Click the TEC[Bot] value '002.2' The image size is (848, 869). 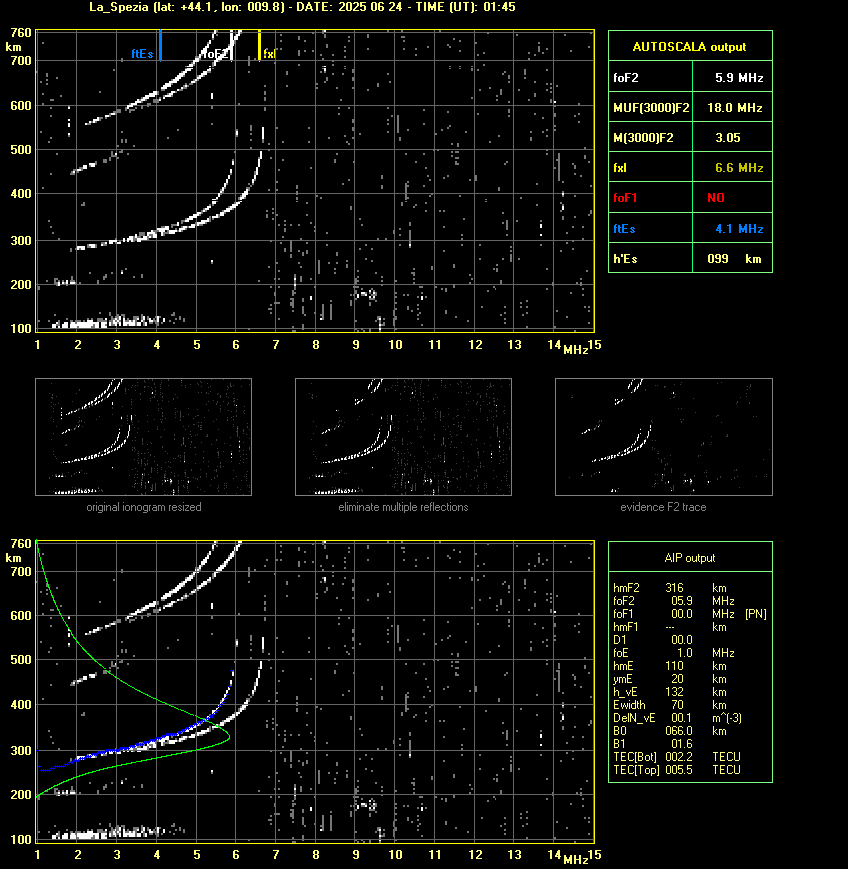[679, 757]
